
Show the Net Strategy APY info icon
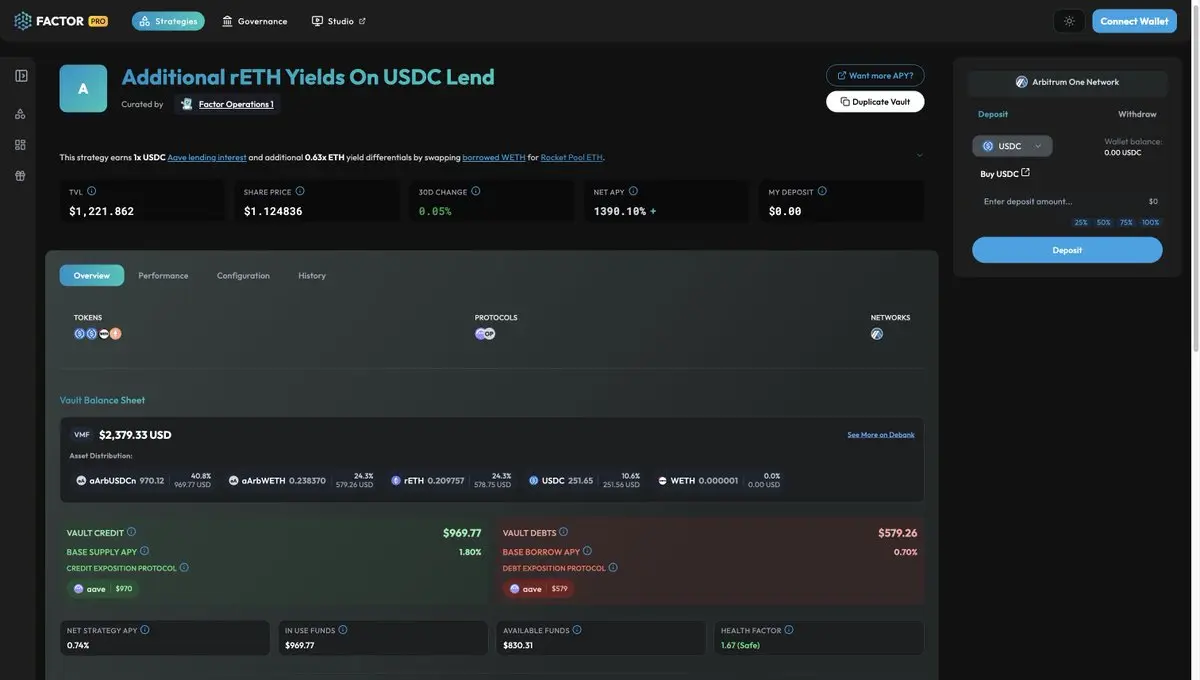145,630
